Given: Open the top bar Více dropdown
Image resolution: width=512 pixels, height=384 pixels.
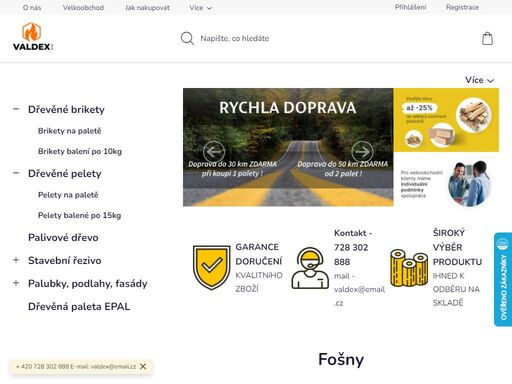Looking at the screenshot, I should [200, 7].
